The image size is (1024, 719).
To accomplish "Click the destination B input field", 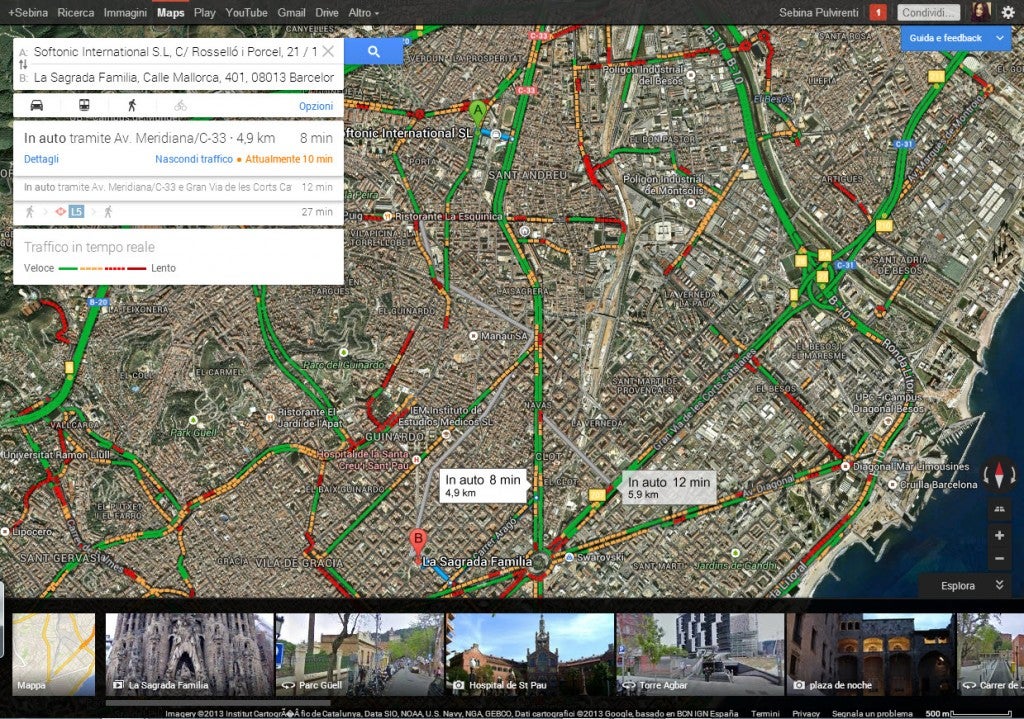I will 184,77.
